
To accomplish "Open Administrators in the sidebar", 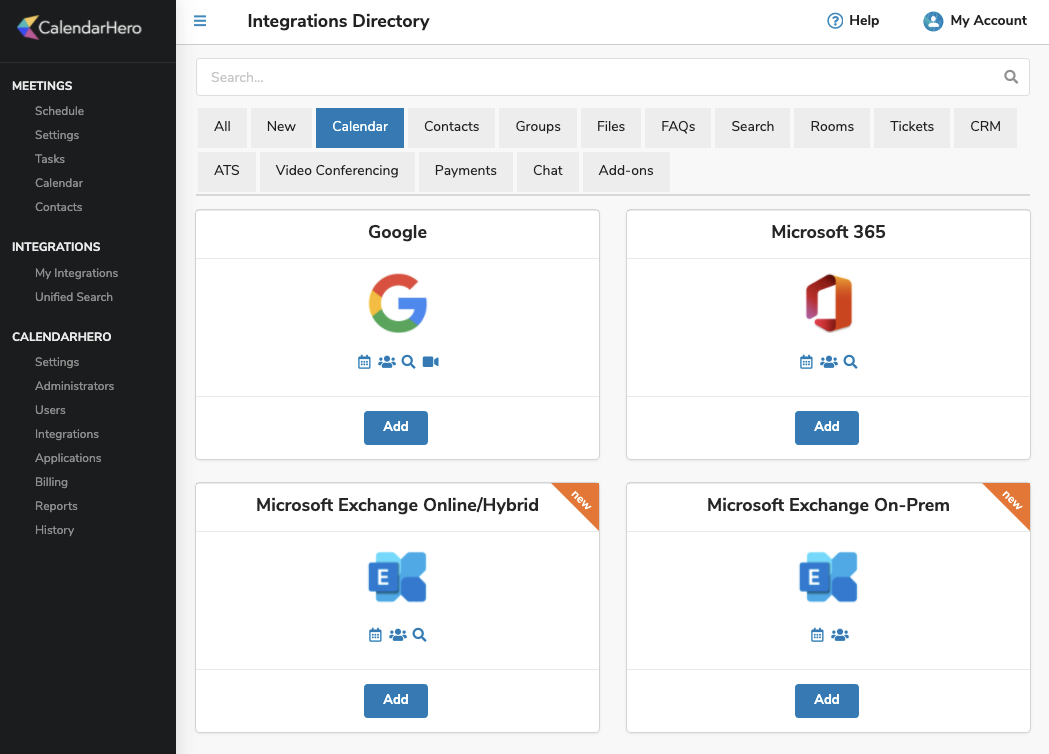I will (74, 386).
